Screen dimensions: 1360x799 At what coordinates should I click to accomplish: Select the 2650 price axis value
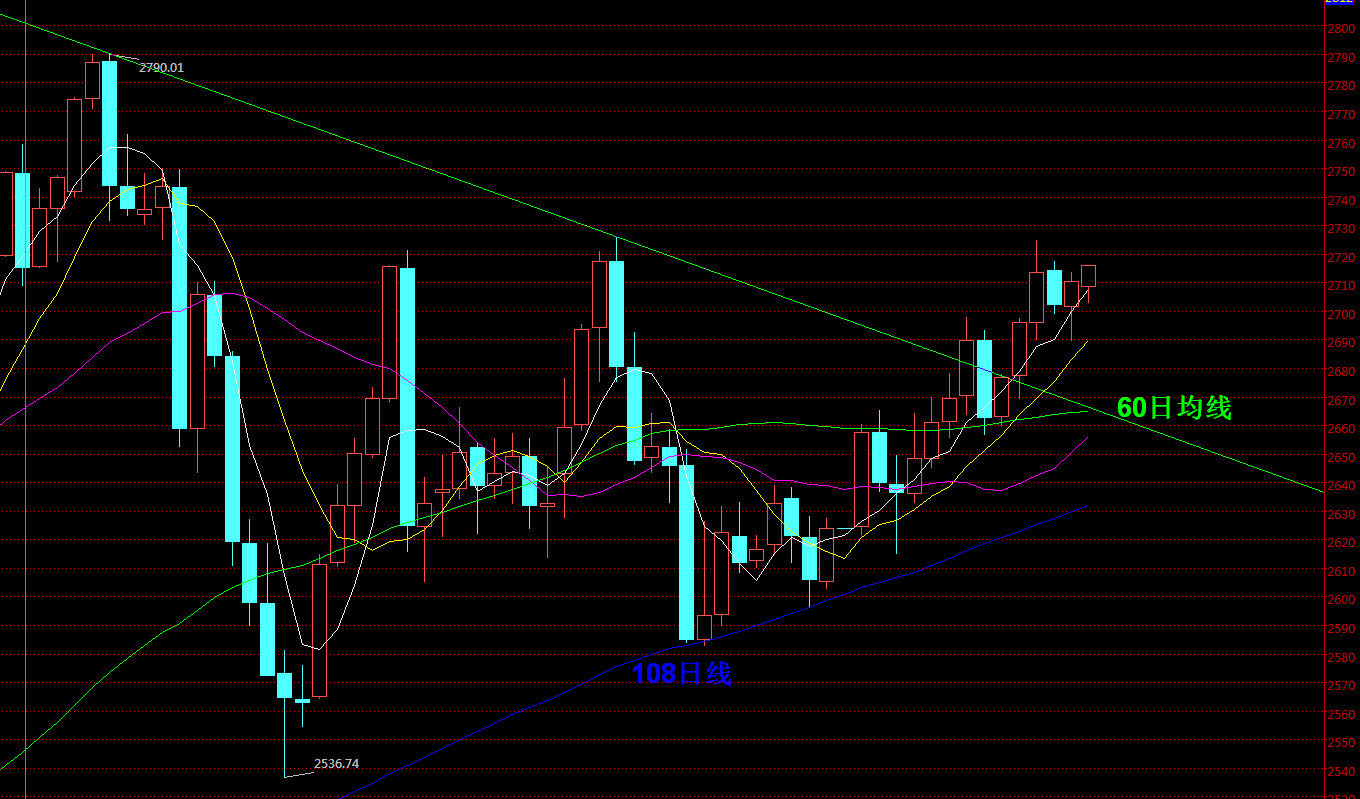[x=1341, y=457]
